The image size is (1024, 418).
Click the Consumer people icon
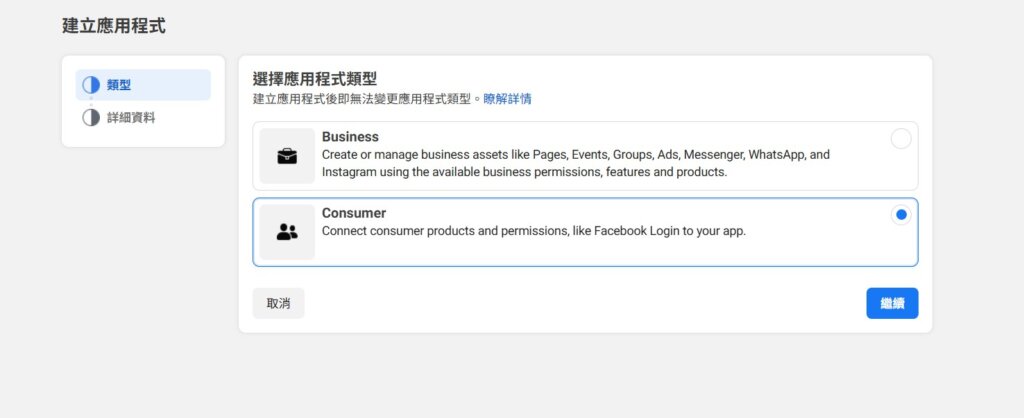287,232
